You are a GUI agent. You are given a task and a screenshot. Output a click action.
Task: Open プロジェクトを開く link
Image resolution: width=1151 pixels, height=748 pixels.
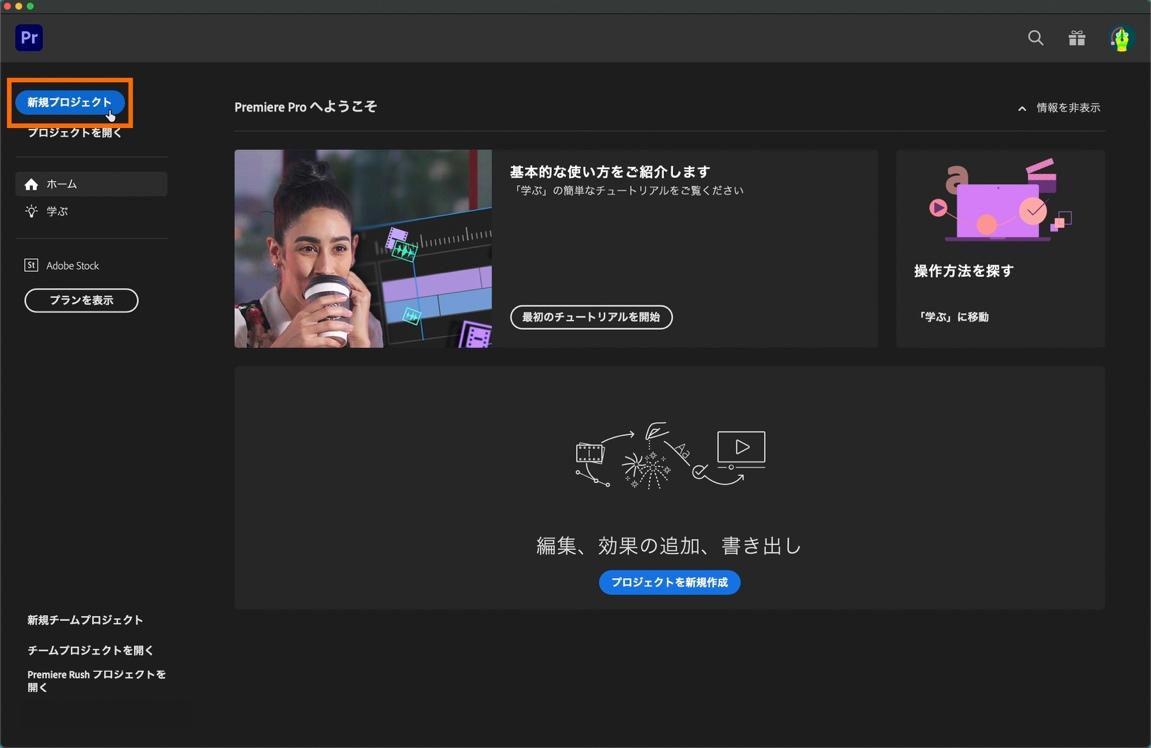(x=75, y=133)
